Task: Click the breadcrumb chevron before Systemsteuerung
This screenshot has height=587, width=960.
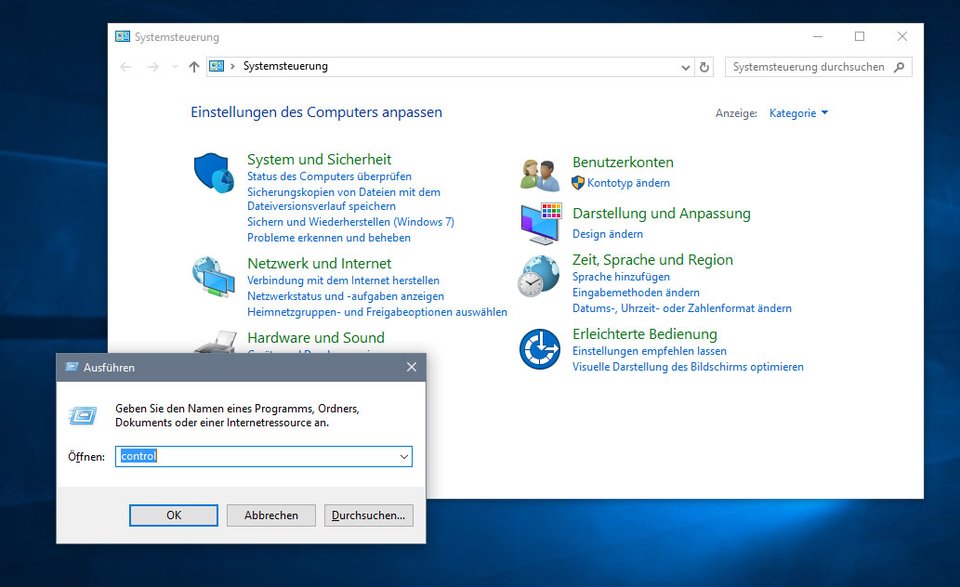Action: [x=233, y=66]
